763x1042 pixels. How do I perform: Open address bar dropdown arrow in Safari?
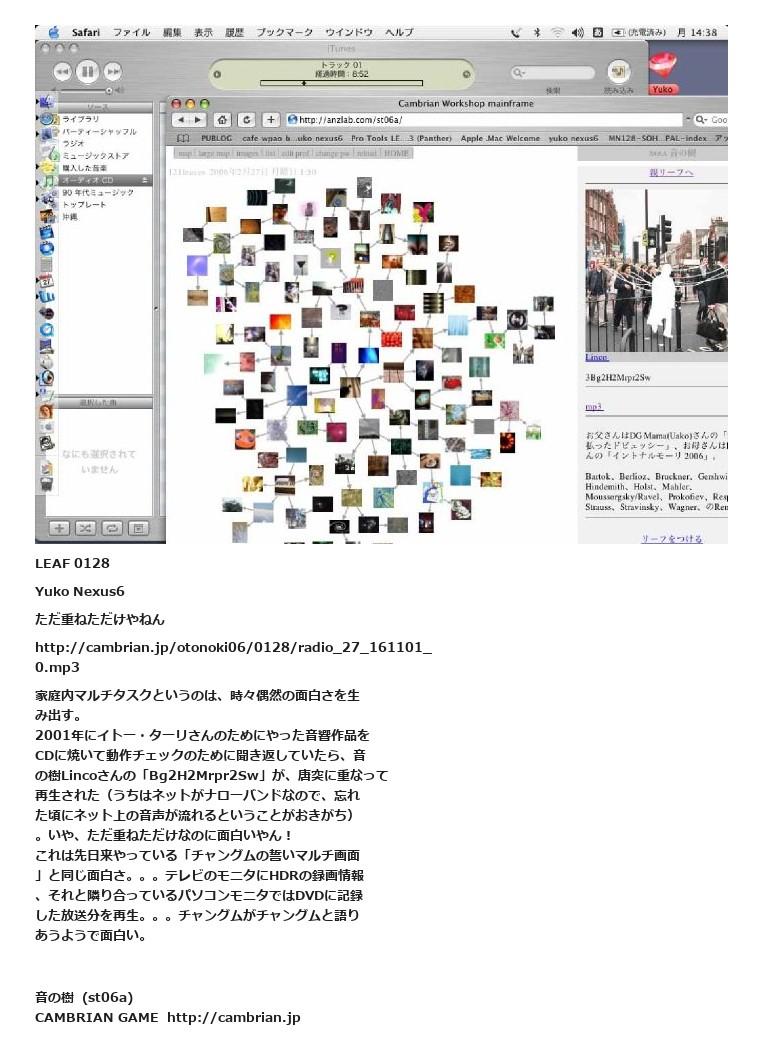[687, 120]
